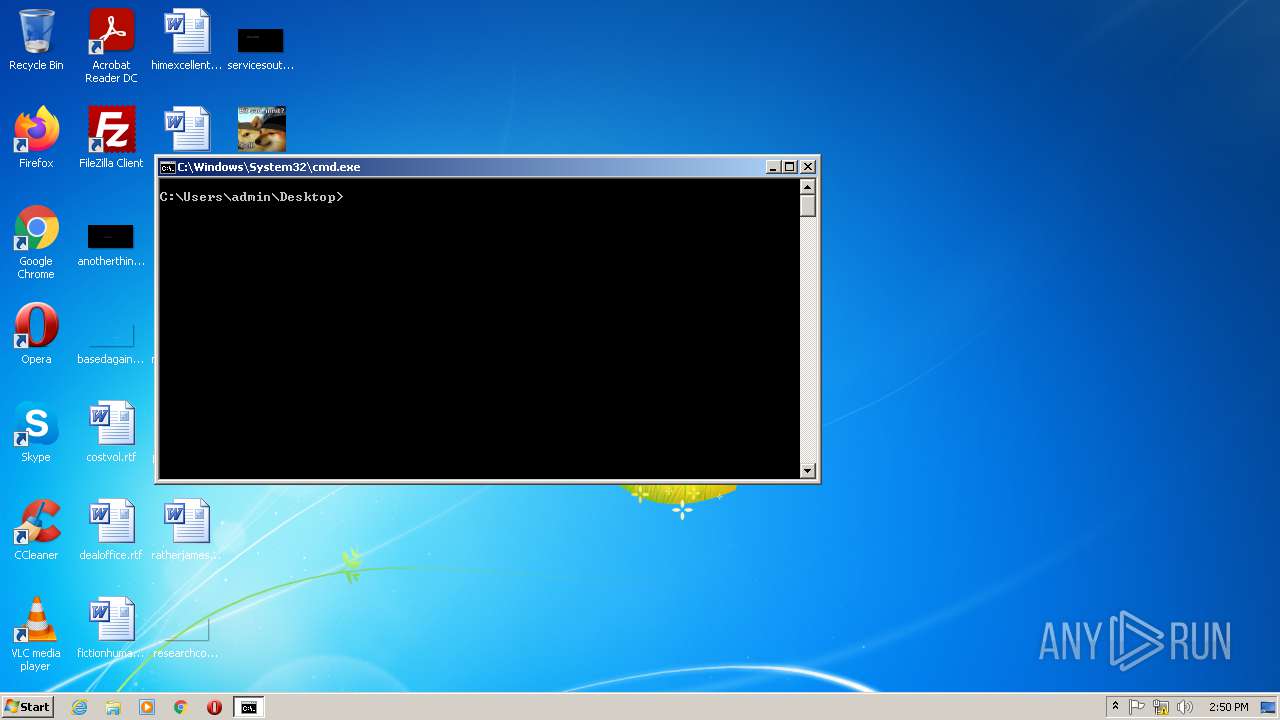Launch Chrome from the taskbar
Image resolution: width=1280 pixels, height=720 pixels.
(181, 707)
